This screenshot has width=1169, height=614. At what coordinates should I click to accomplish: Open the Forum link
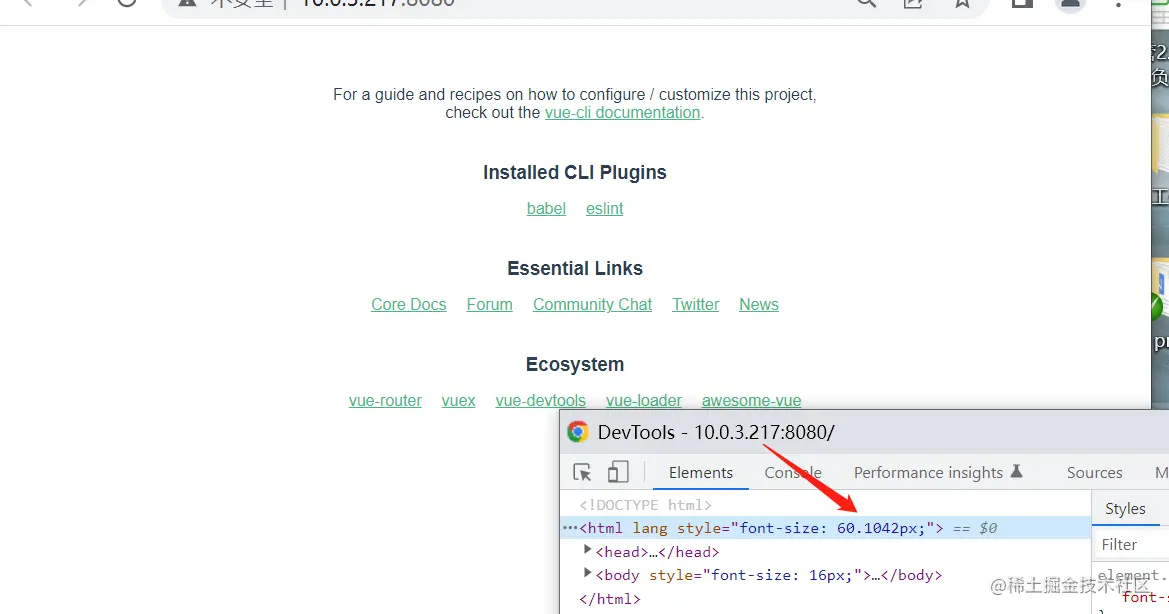pyautogui.click(x=490, y=305)
